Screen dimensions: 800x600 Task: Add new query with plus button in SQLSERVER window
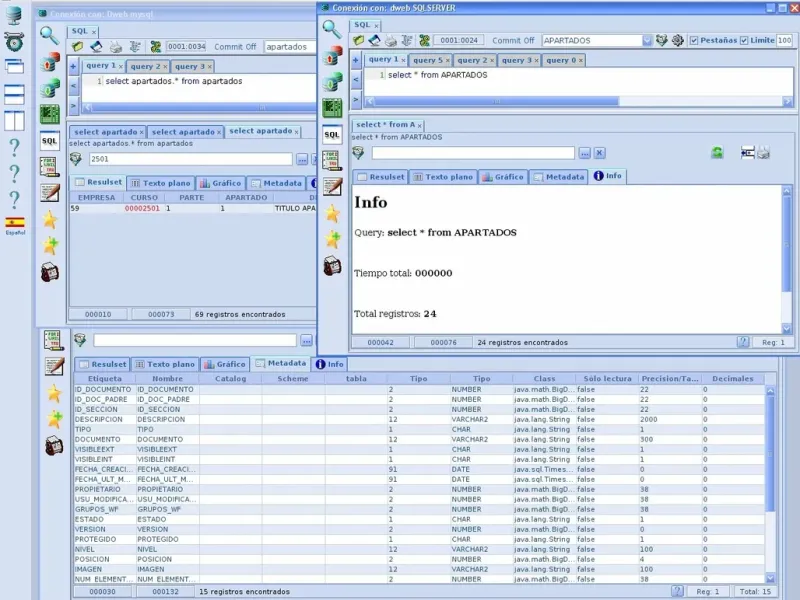[x=356, y=60]
